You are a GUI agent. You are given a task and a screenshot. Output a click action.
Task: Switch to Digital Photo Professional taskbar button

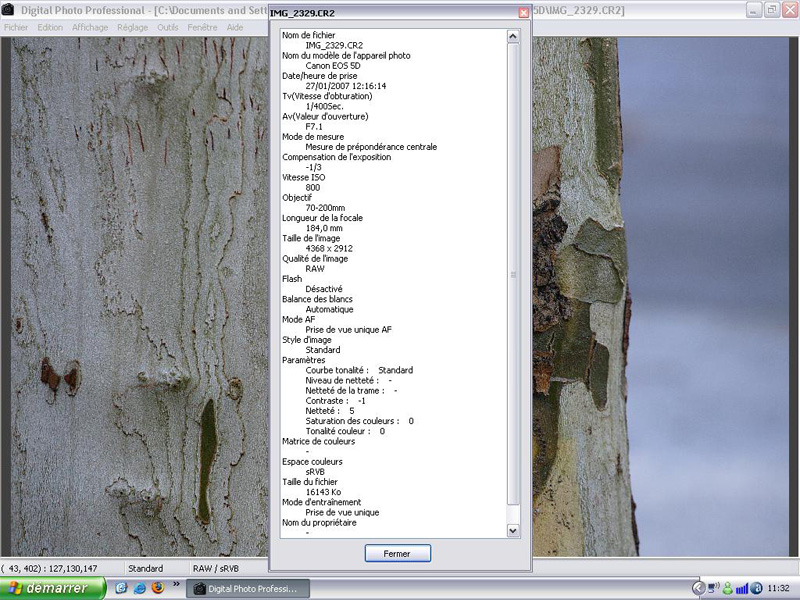tap(248, 589)
